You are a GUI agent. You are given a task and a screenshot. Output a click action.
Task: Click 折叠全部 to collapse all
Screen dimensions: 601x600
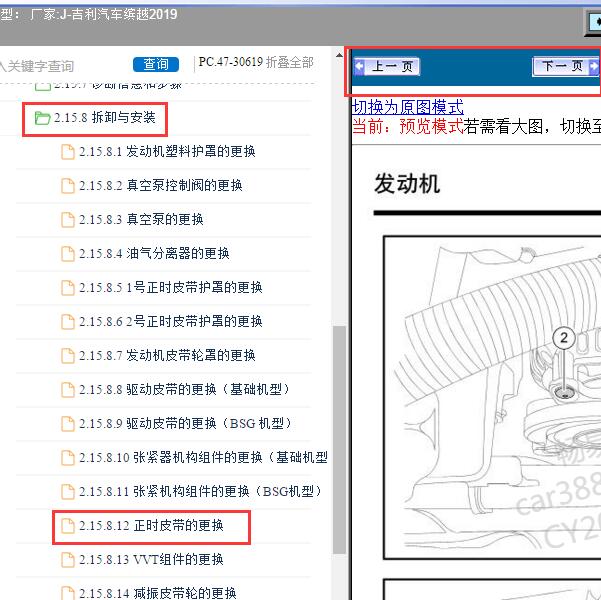pyautogui.click(x=290, y=62)
